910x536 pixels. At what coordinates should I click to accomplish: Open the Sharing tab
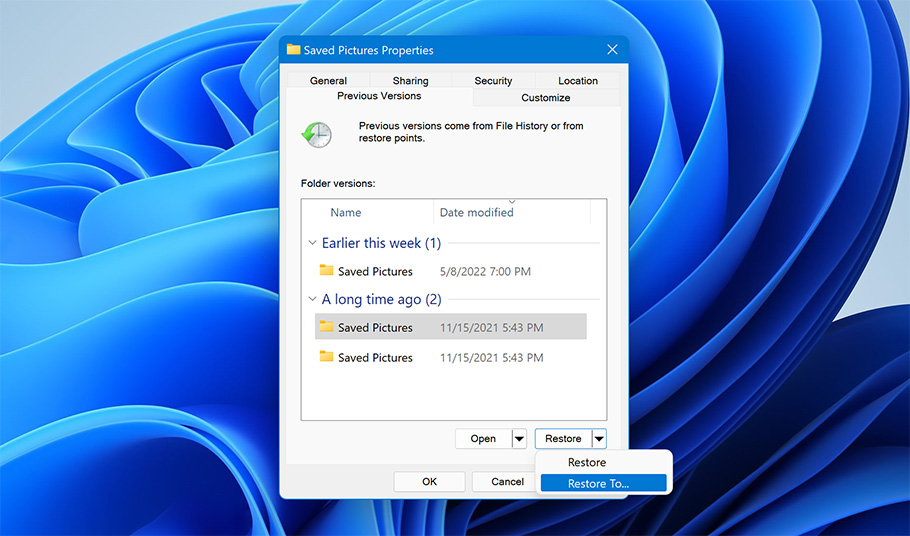point(410,81)
